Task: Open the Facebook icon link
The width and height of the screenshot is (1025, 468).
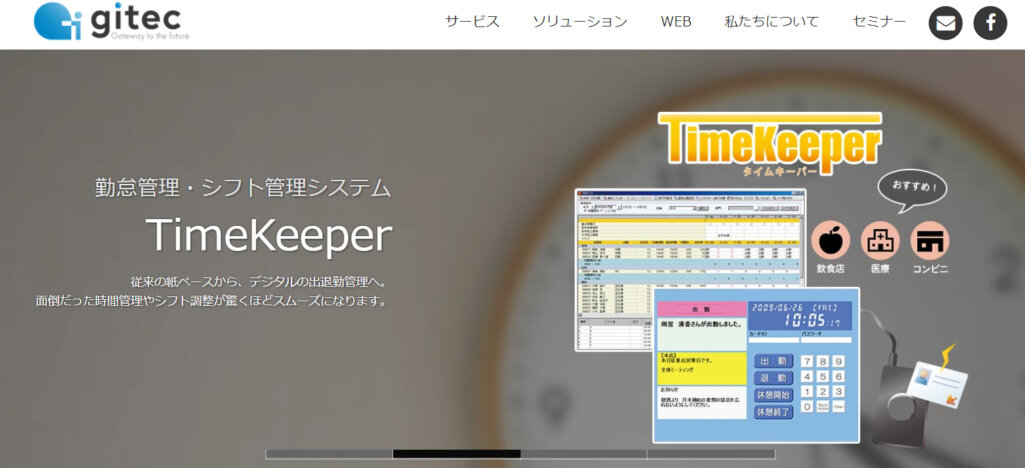Action: pos(990,24)
